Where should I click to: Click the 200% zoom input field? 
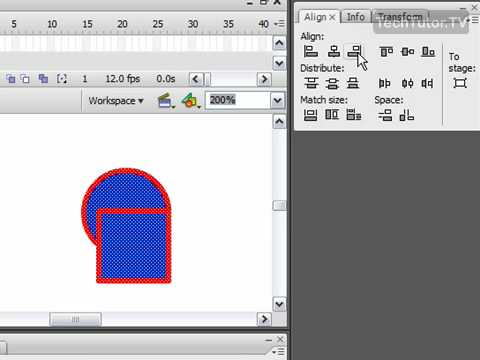[238, 100]
